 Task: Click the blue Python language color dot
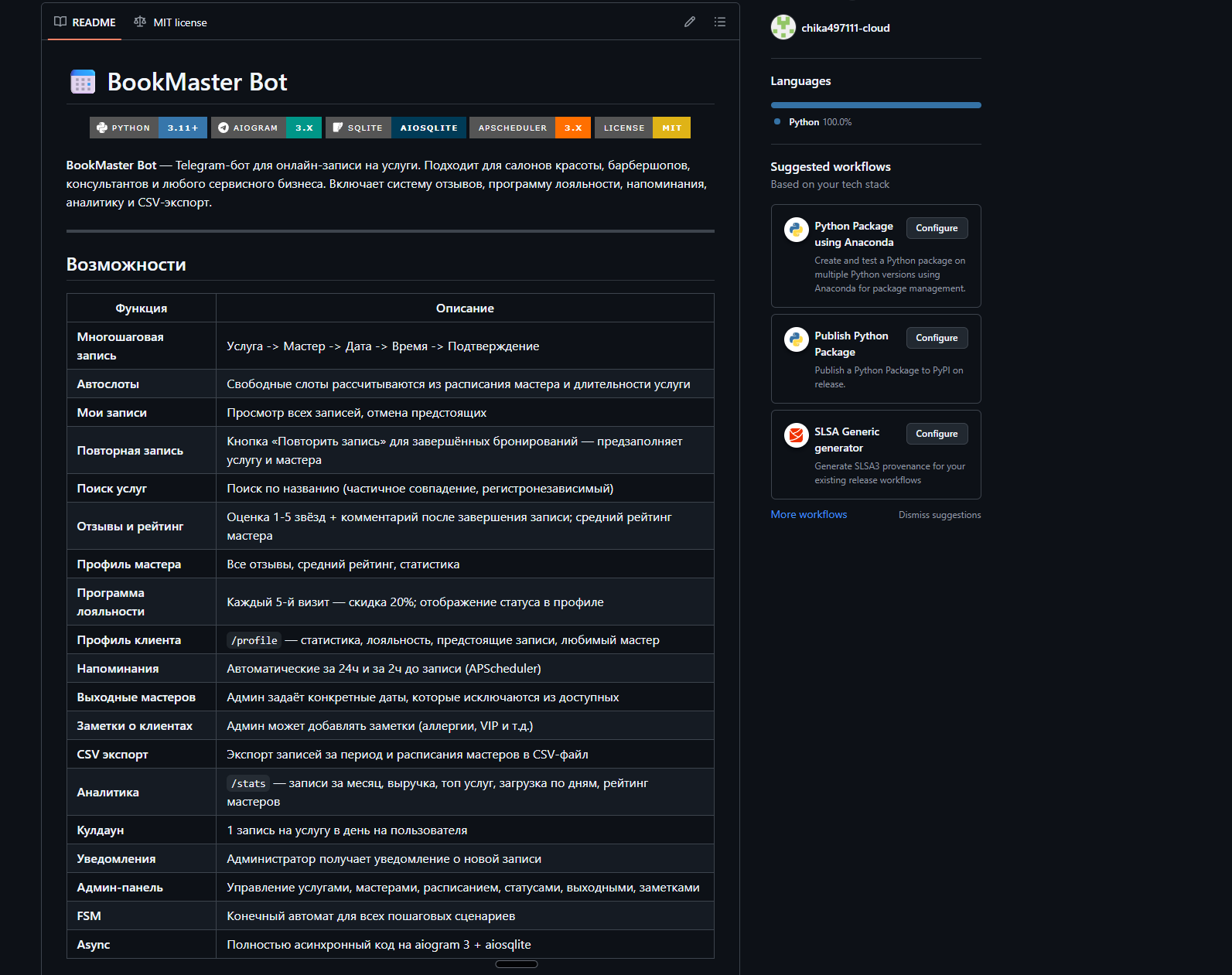coord(777,121)
